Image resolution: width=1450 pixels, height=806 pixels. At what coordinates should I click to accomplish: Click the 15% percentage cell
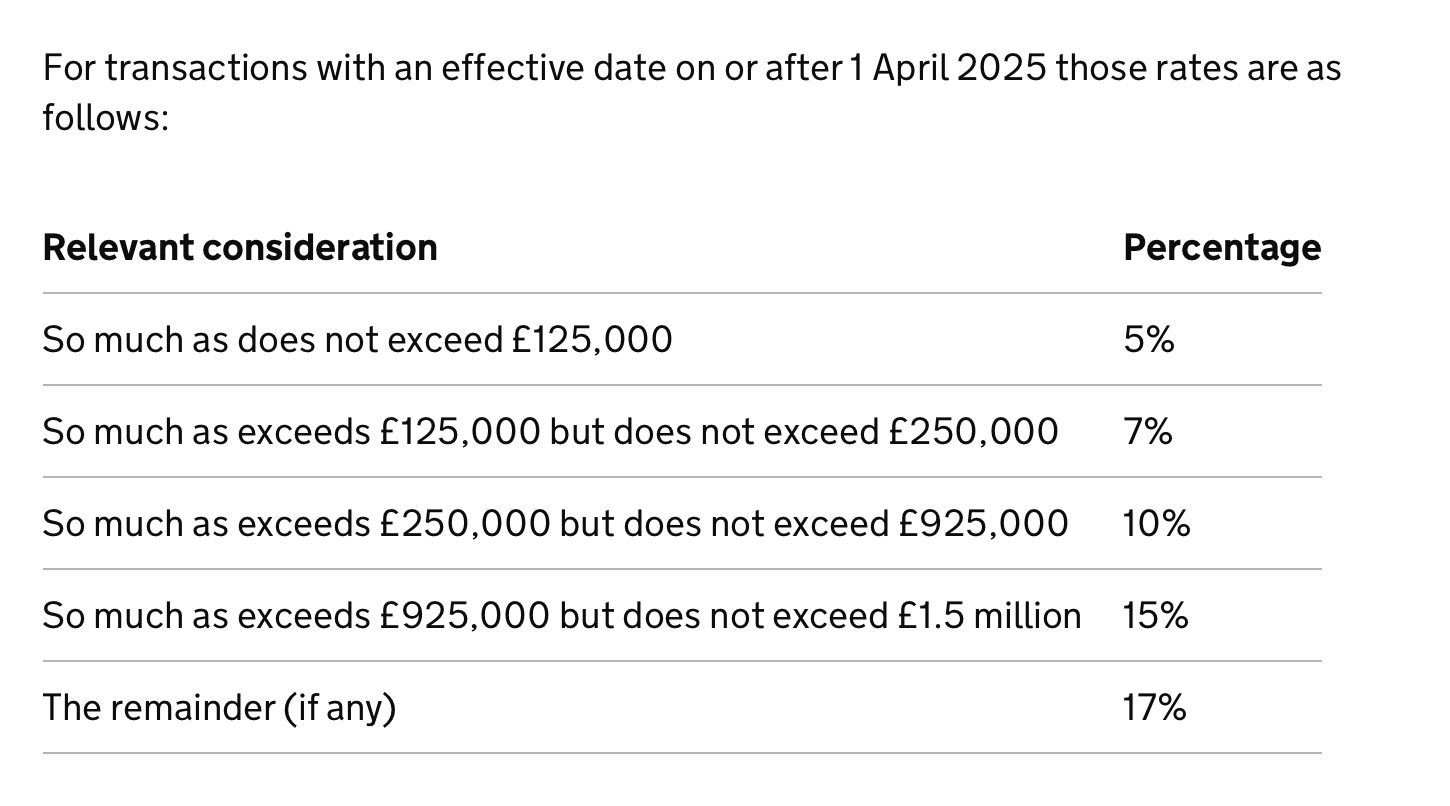(1155, 616)
